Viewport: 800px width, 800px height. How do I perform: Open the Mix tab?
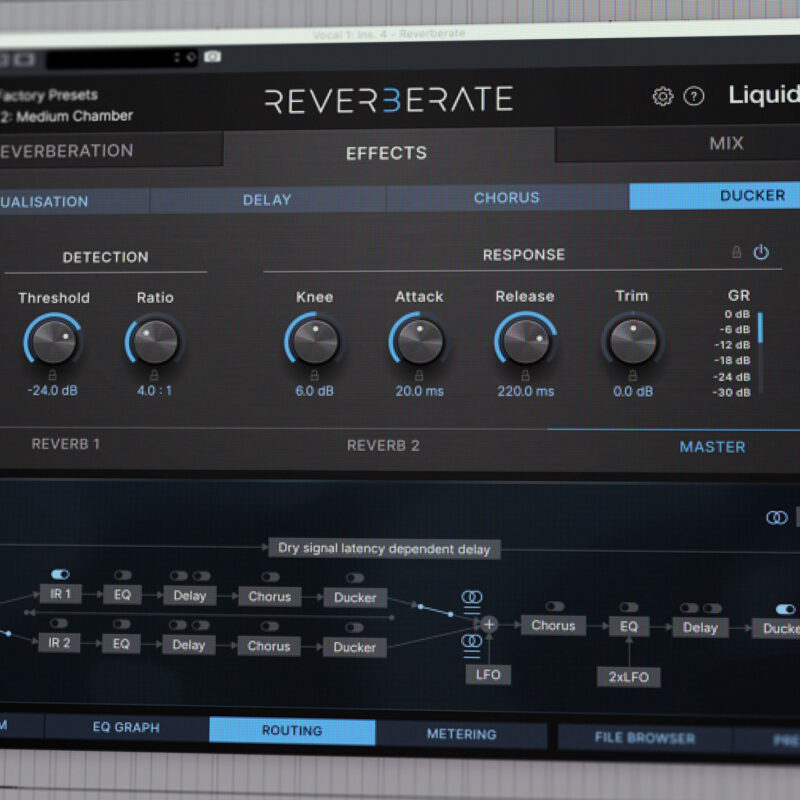point(678,143)
